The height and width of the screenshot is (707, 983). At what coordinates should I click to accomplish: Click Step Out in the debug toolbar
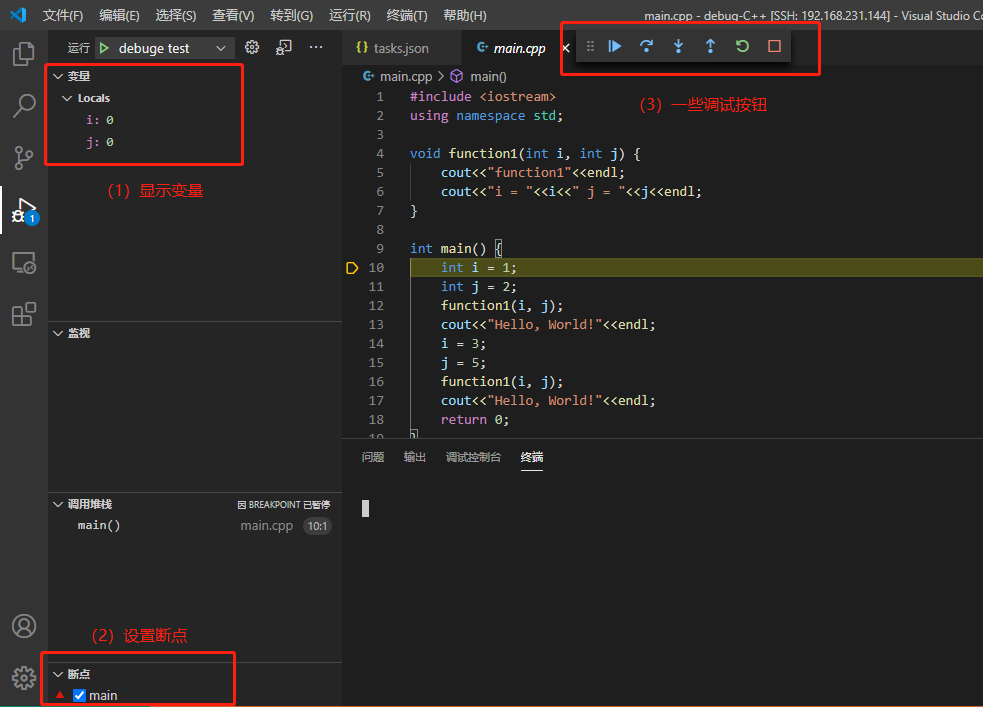pos(710,46)
